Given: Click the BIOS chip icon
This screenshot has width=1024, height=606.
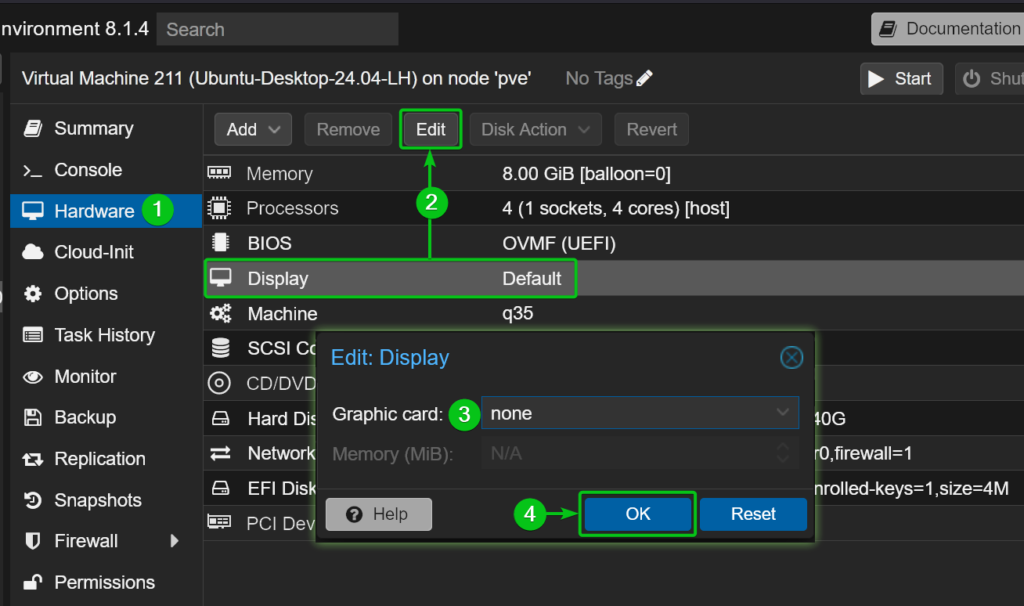Looking at the screenshot, I should point(221,242).
